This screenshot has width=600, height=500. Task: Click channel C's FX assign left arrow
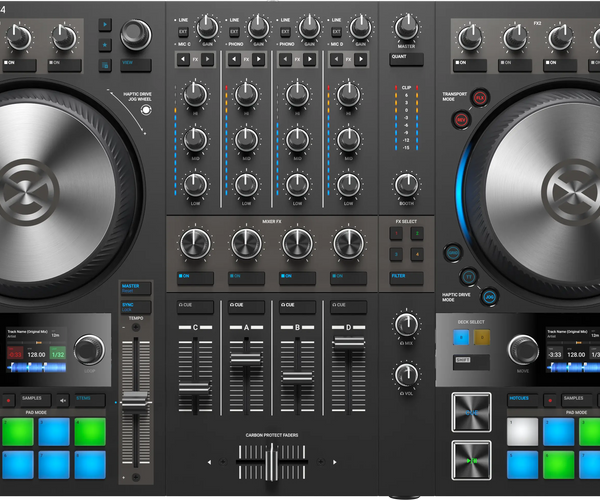[x=183, y=59]
